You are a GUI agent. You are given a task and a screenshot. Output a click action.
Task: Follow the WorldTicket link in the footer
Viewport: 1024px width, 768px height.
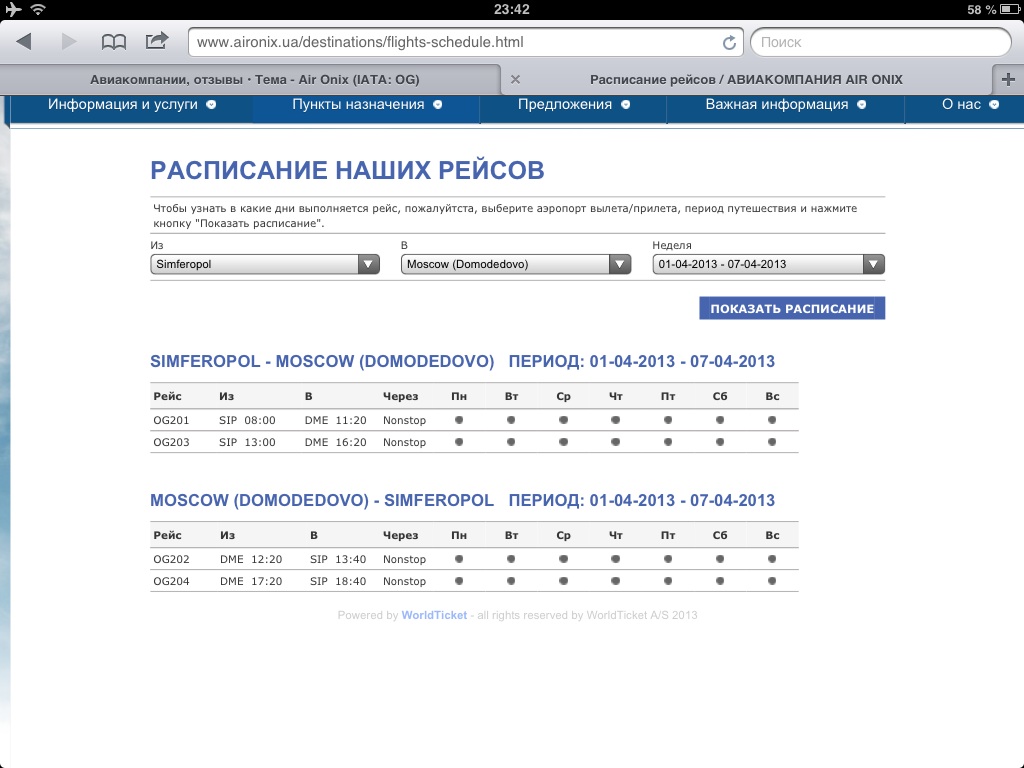(434, 615)
